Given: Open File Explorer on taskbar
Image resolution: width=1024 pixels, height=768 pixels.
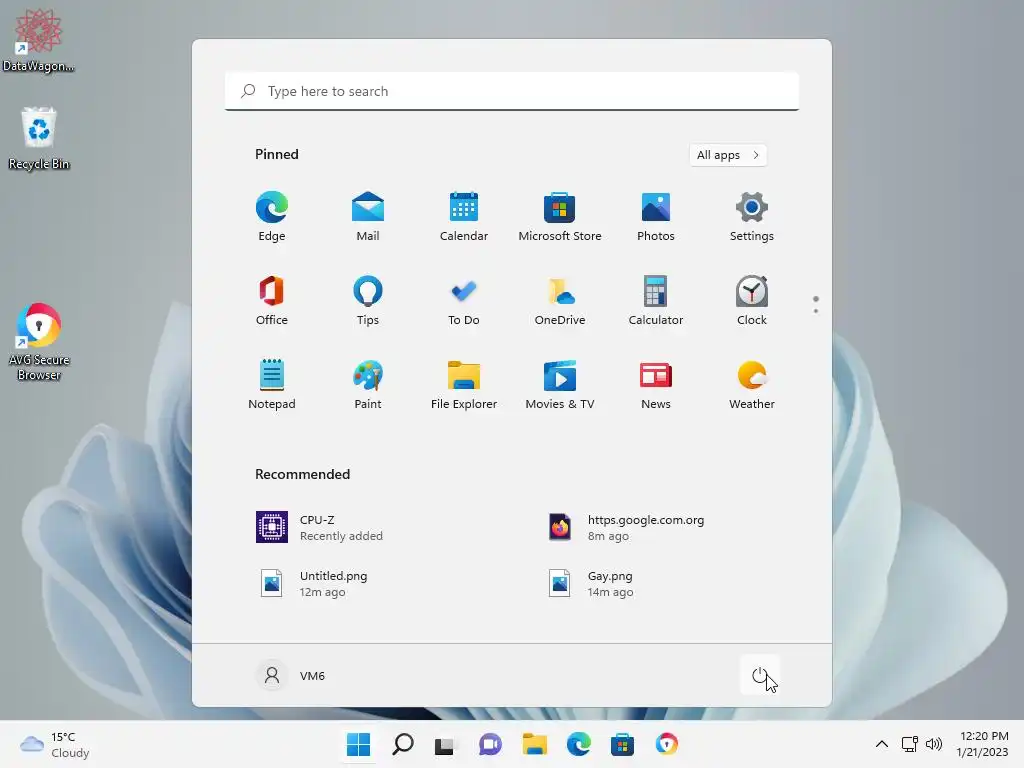Looking at the screenshot, I should pyautogui.click(x=534, y=744).
